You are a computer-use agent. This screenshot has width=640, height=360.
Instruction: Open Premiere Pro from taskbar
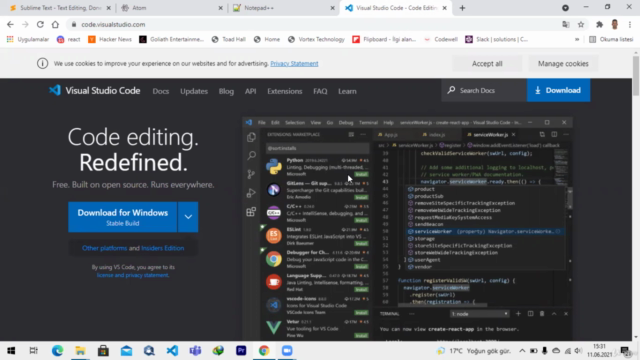241,351
